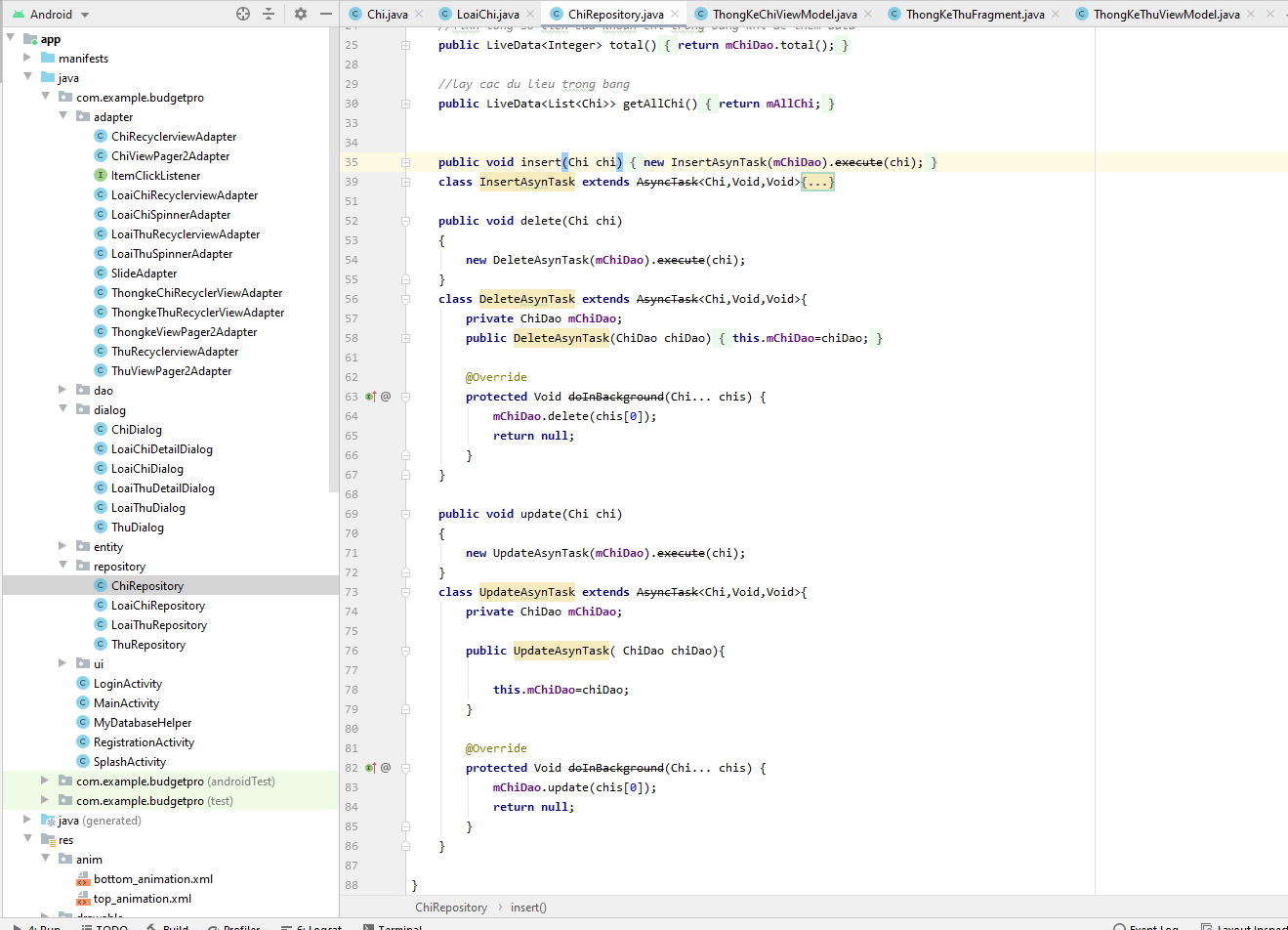Close the ChiRepository.java tab
This screenshot has height=930, width=1288.
675,14
